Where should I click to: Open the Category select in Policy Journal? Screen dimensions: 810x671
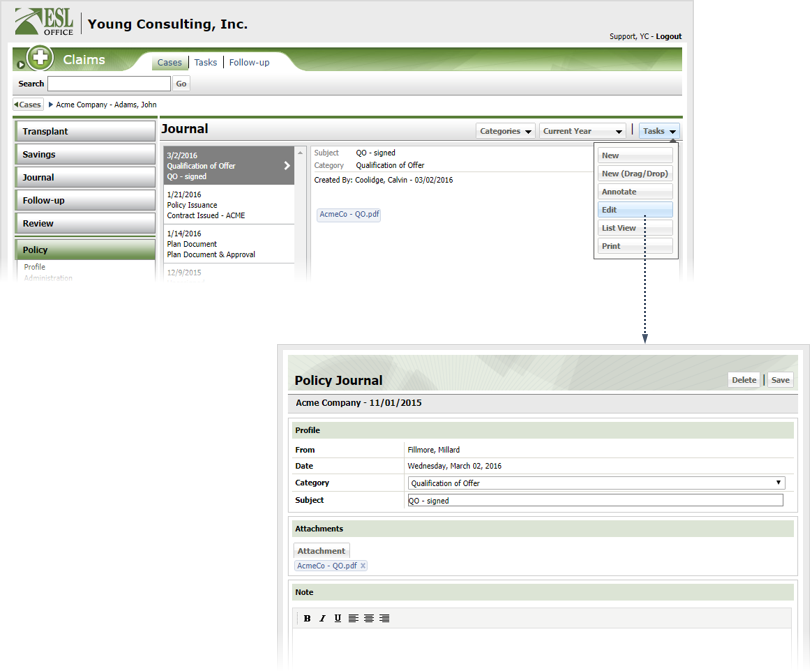coord(597,483)
